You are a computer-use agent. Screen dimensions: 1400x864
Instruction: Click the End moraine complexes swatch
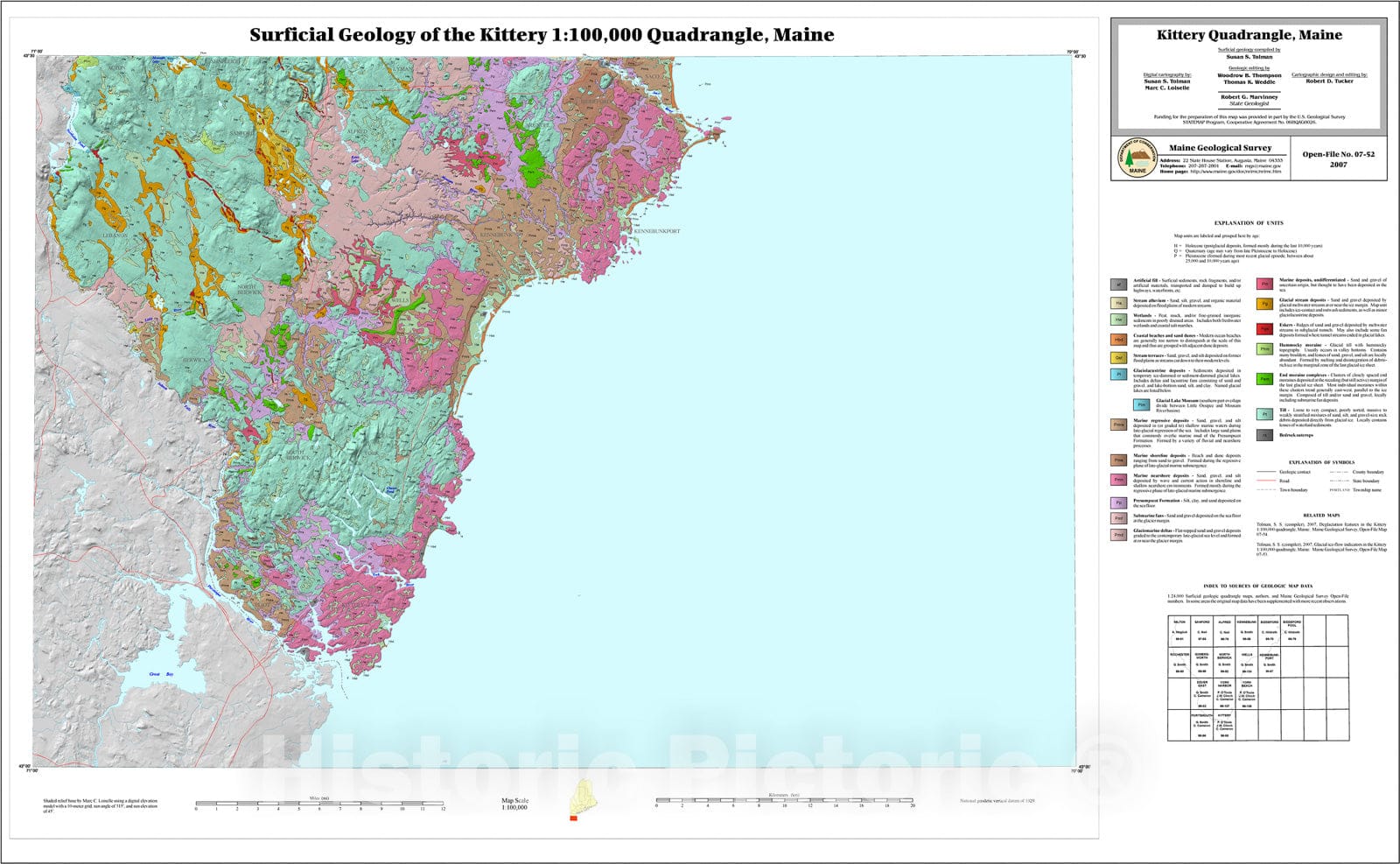coord(1264,379)
